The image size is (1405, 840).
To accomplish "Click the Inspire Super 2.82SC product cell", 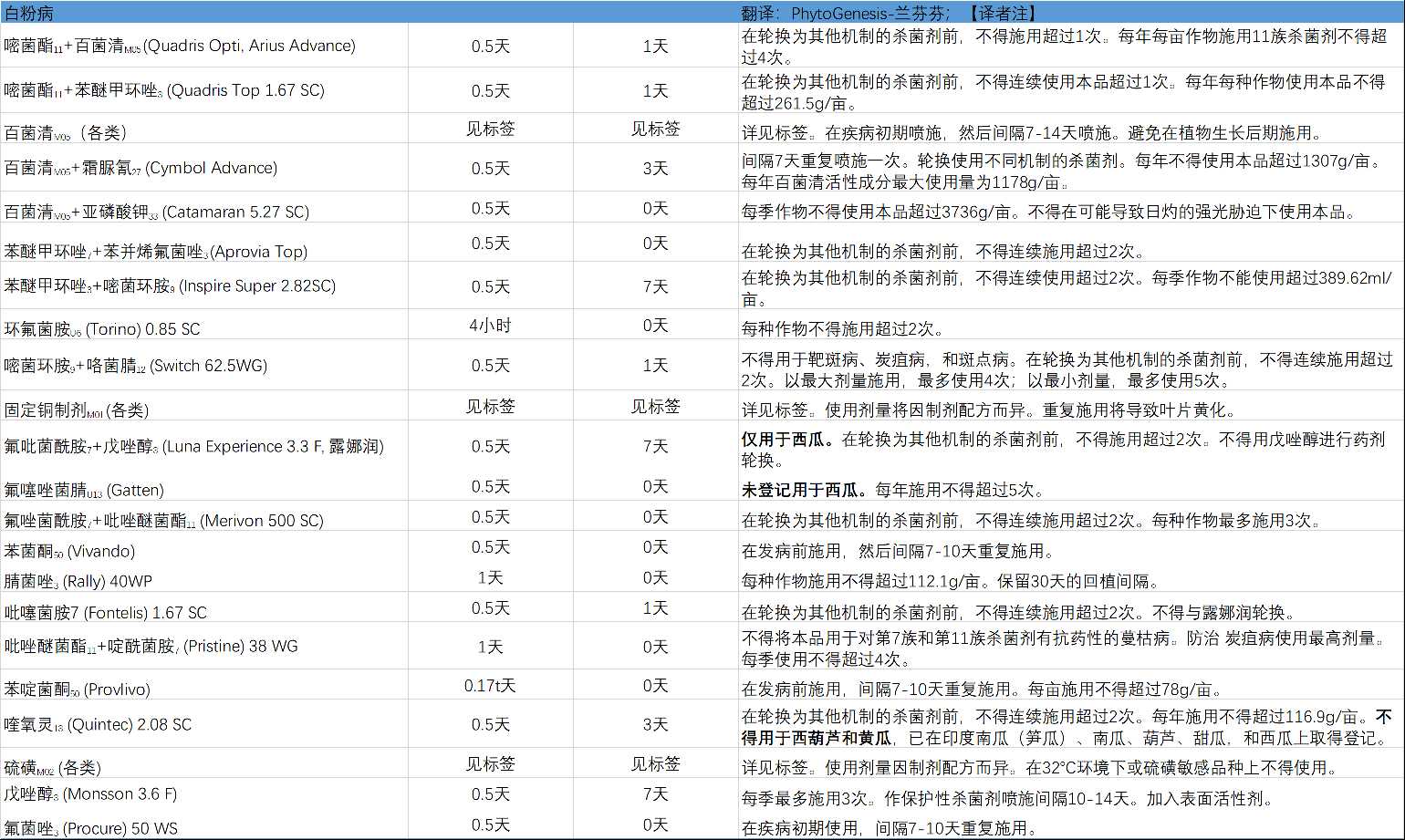I will click(204, 286).
